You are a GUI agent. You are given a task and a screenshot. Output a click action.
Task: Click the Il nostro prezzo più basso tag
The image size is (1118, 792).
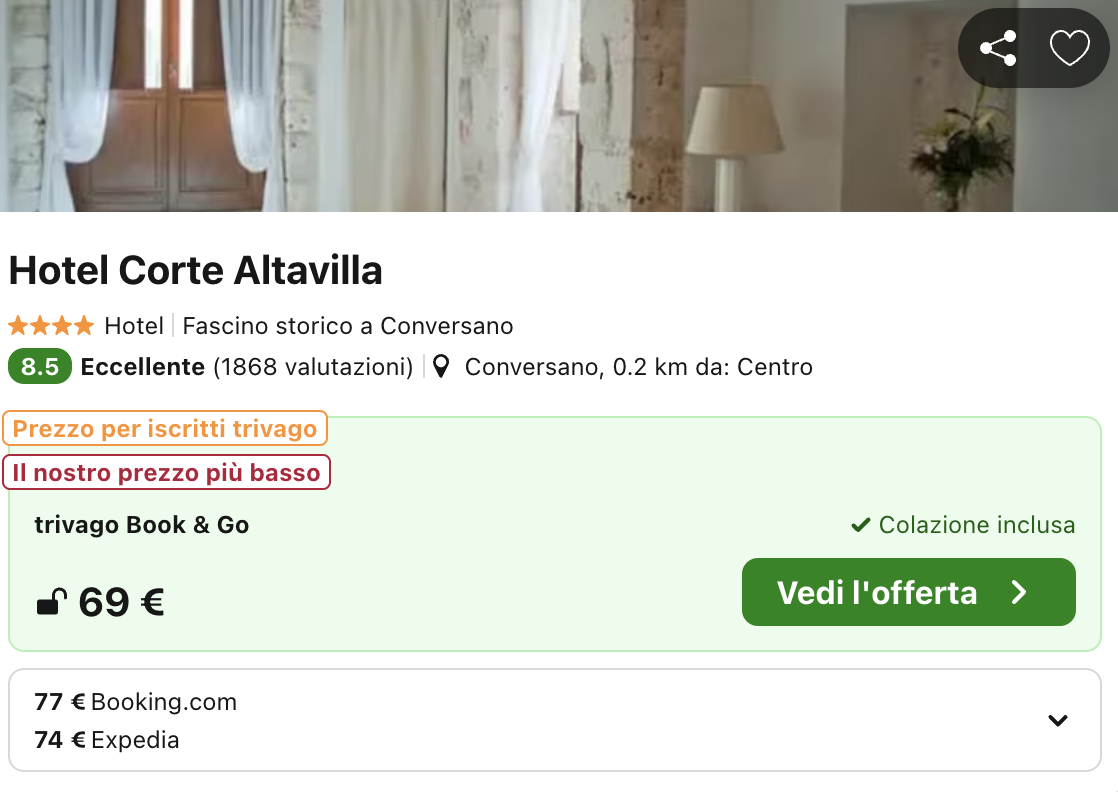click(166, 472)
